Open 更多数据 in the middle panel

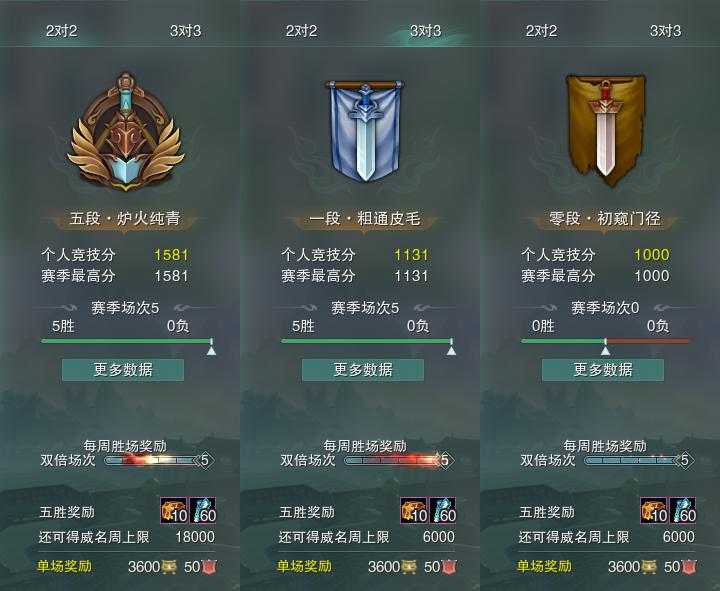[363, 370]
